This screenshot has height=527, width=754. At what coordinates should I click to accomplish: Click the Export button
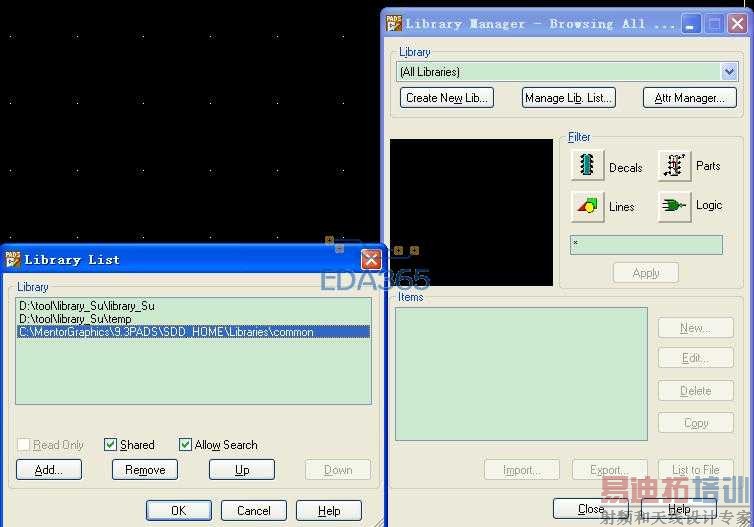point(609,469)
